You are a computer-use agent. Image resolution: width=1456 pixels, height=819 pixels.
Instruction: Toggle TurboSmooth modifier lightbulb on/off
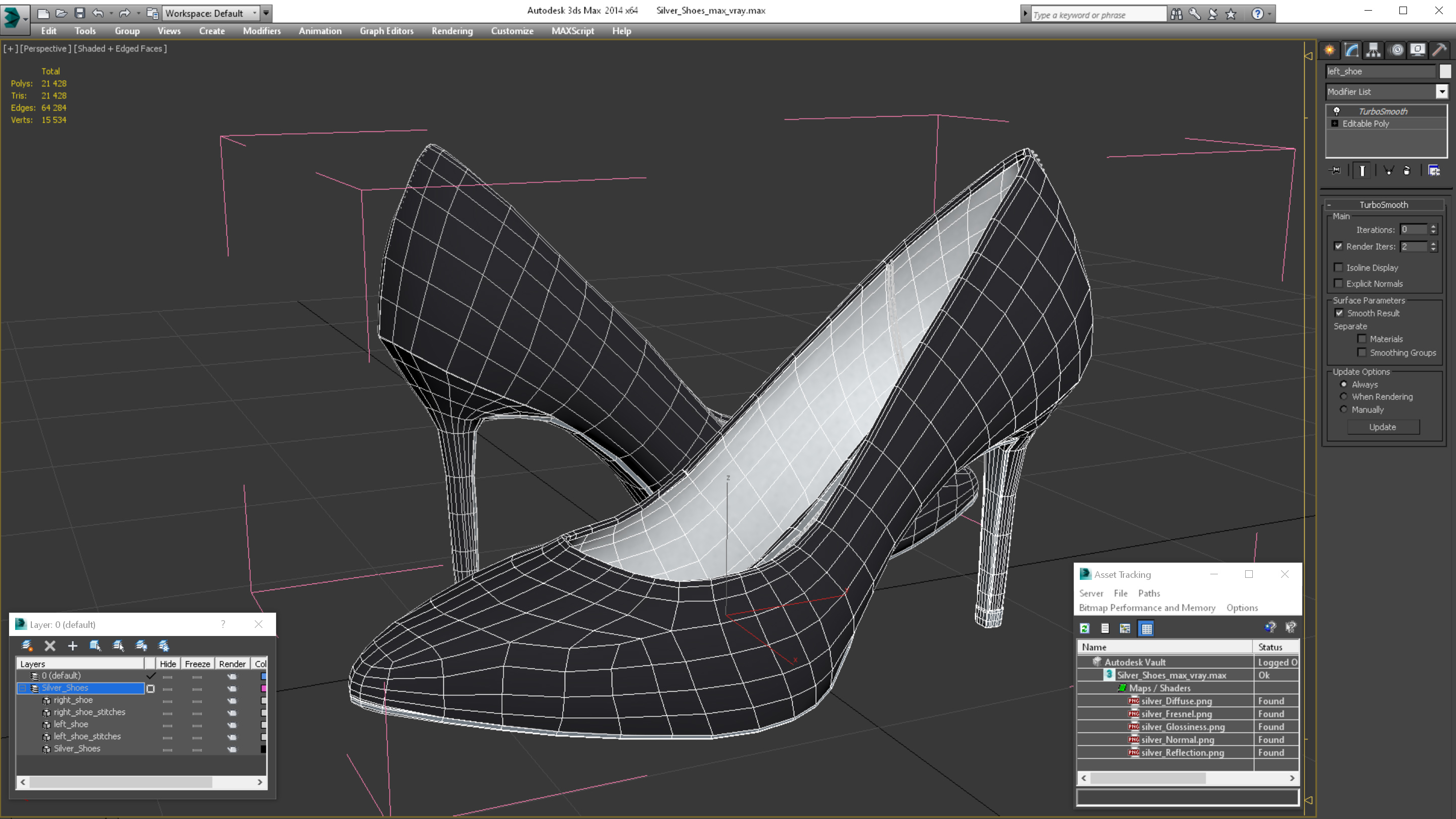point(1336,111)
